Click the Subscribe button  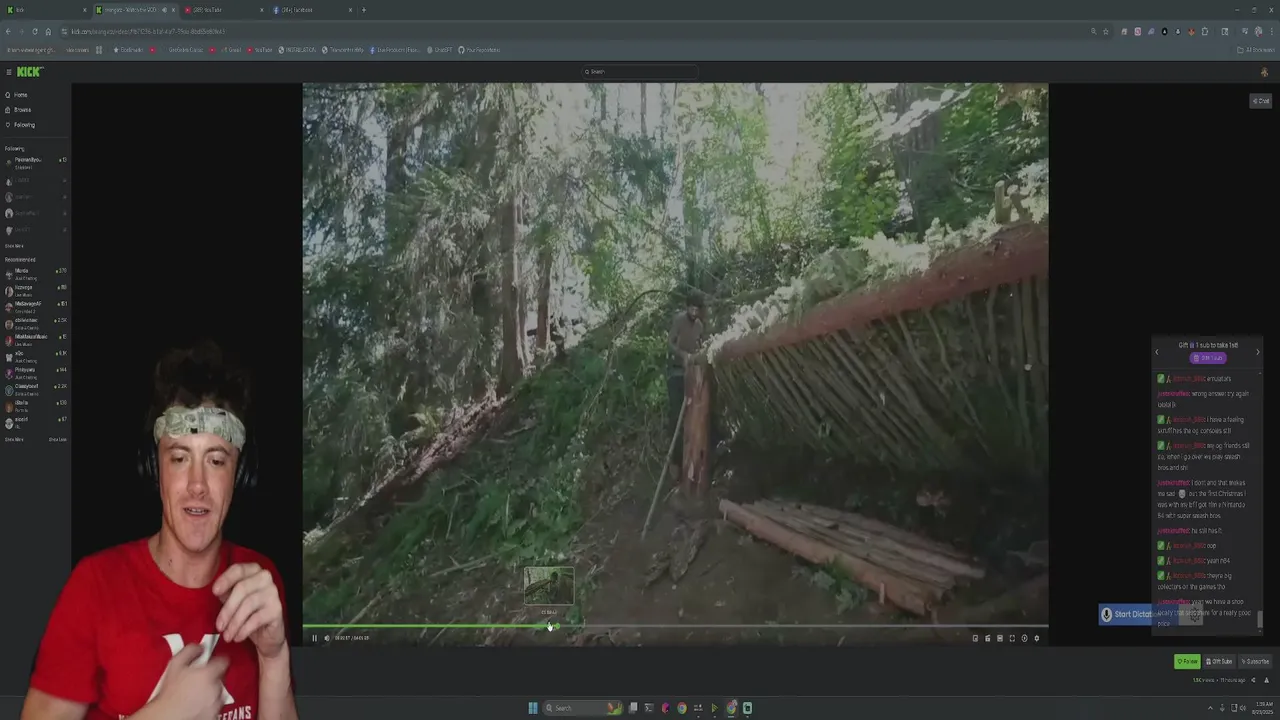1255,661
